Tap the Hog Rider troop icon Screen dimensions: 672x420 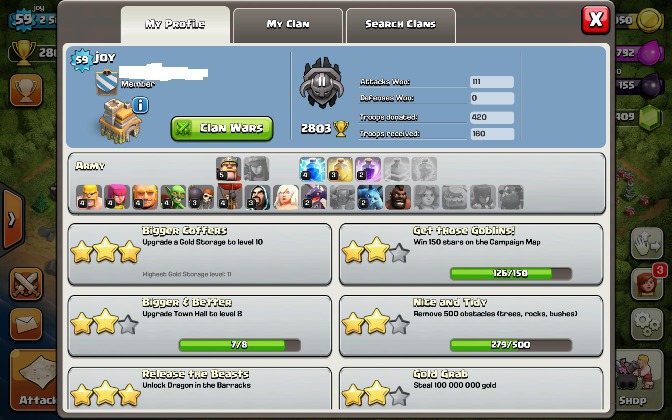tap(398, 197)
